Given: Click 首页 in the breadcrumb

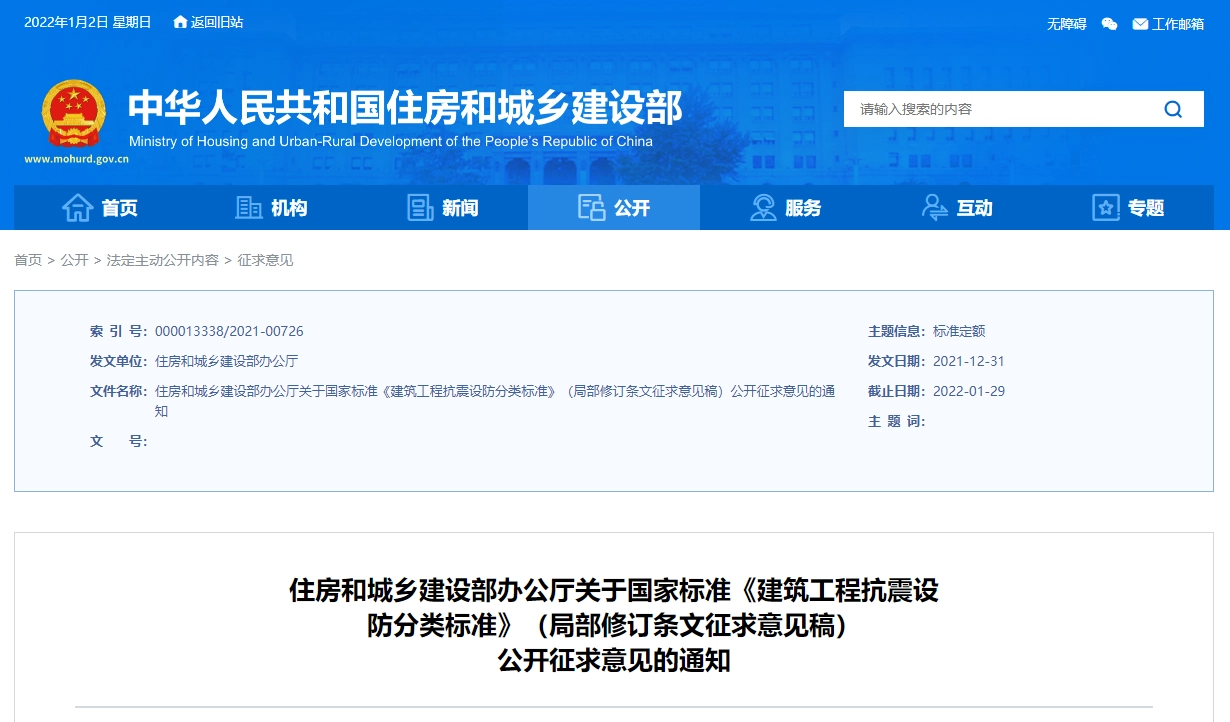Looking at the screenshot, I should tap(28, 260).
